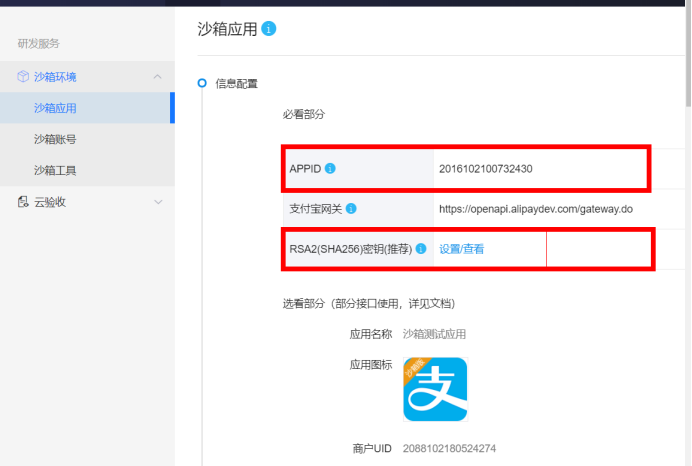Click the document icon next to 云验收
The width and height of the screenshot is (692, 466).
pos(23,202)
